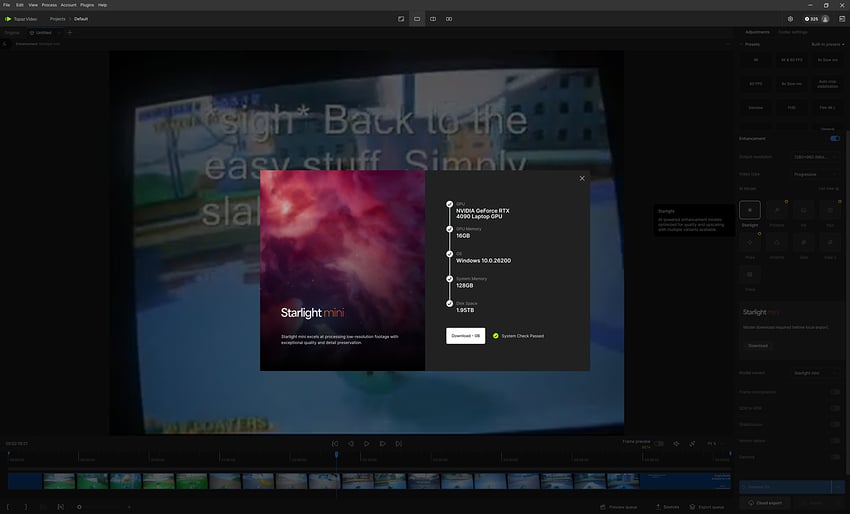Click Download in the Starlight mini panel
Screen dimensions: 850x514
(x=758, y=345)
